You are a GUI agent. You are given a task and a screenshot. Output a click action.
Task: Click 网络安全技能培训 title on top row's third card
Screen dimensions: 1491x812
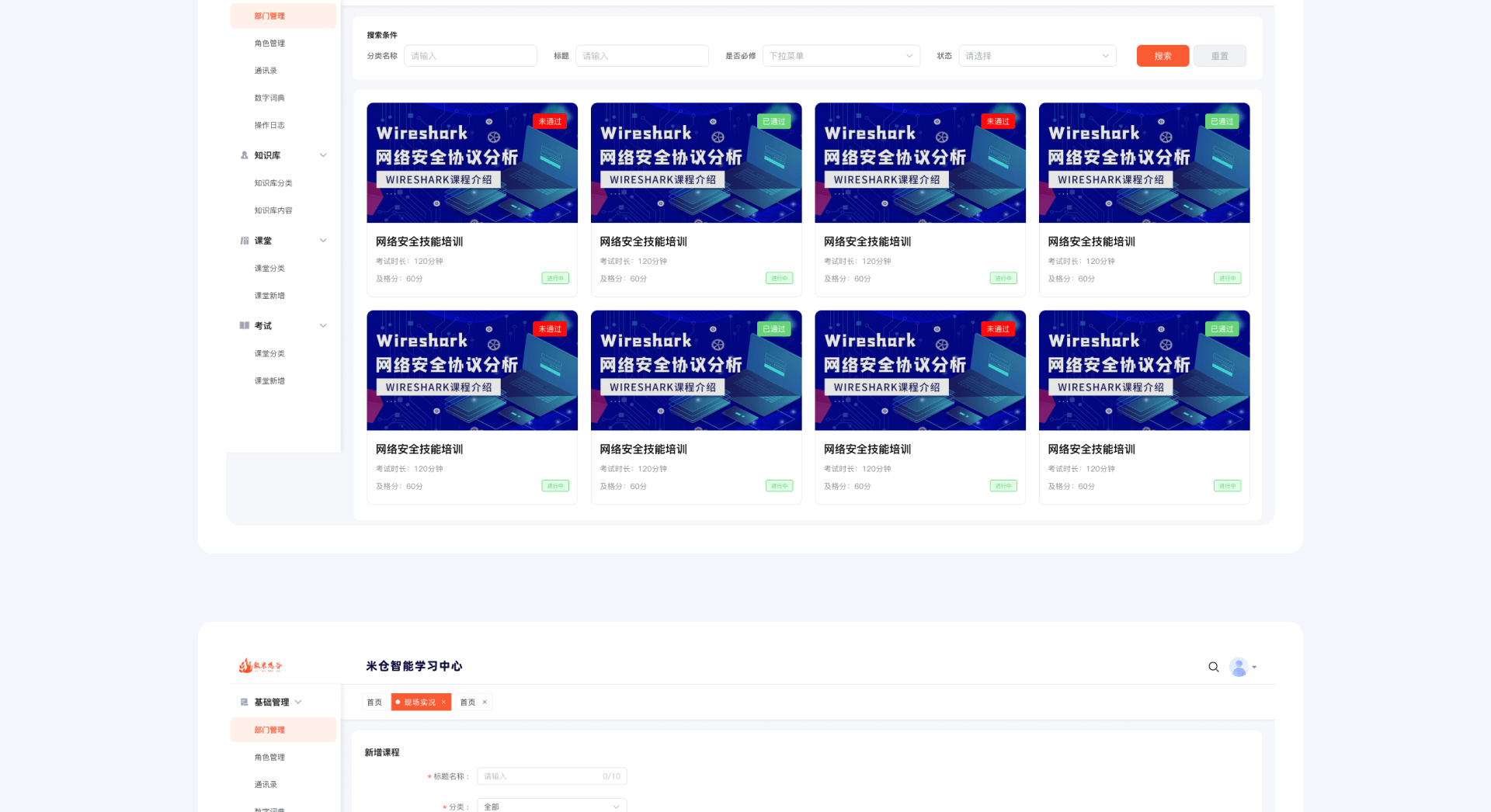867,242
